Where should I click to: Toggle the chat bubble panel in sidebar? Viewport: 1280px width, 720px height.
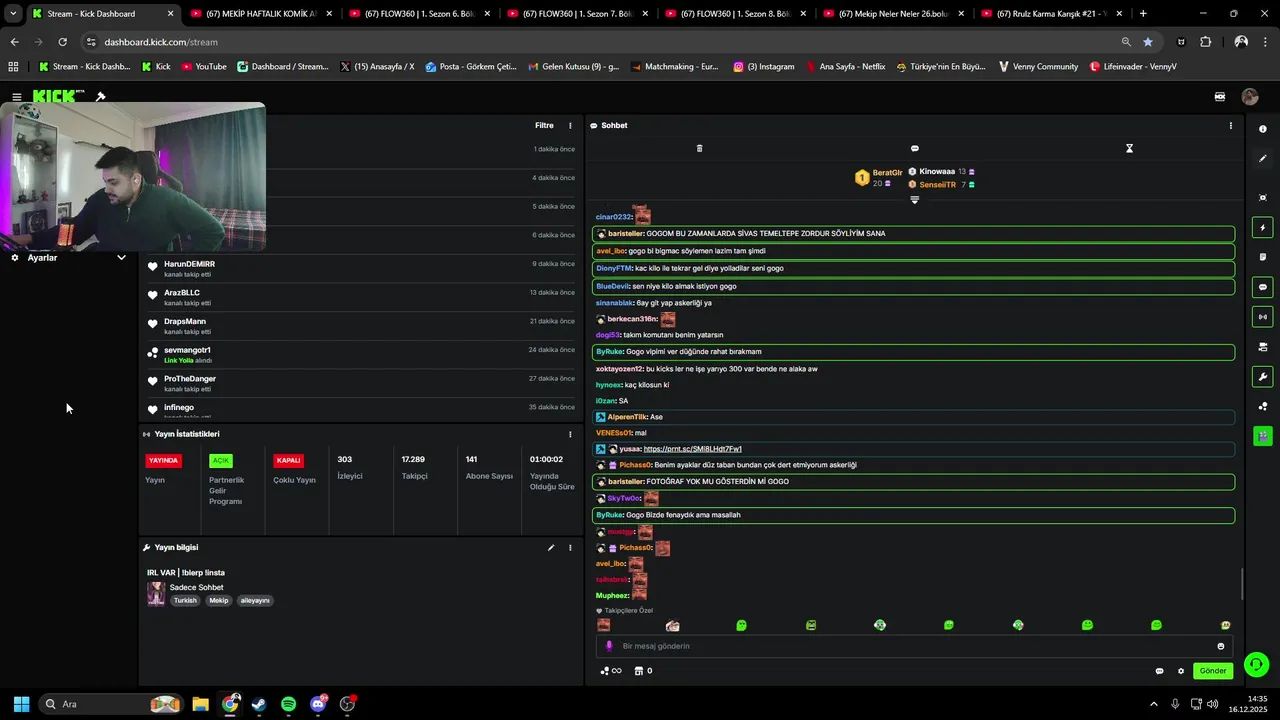1263,287
